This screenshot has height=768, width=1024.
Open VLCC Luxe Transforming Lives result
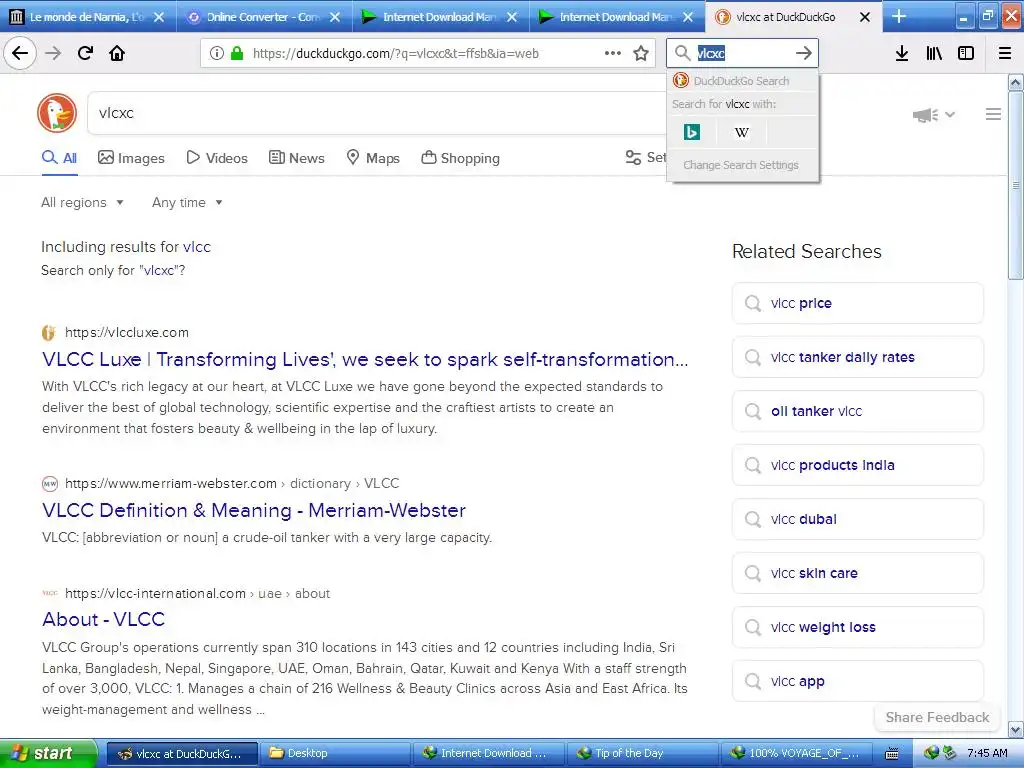[x=365, y=359]
